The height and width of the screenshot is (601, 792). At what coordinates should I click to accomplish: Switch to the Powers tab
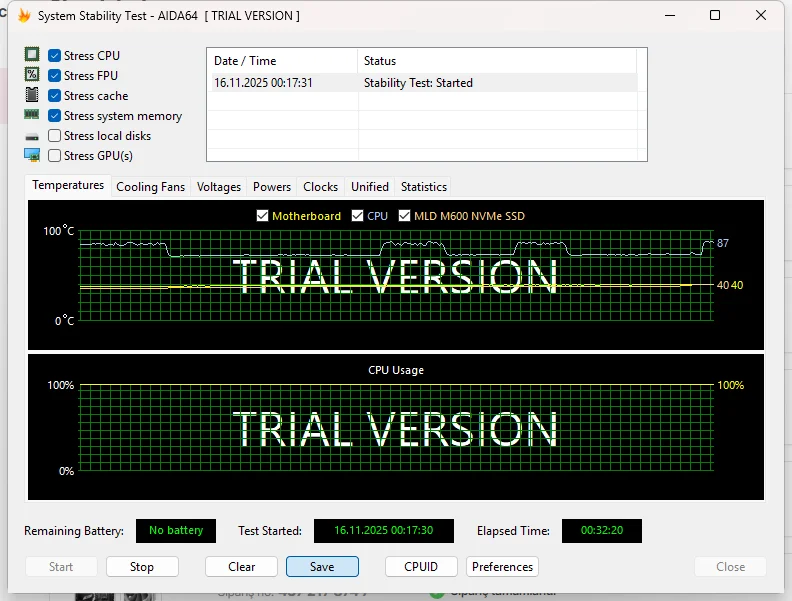[x=272, y=187]
